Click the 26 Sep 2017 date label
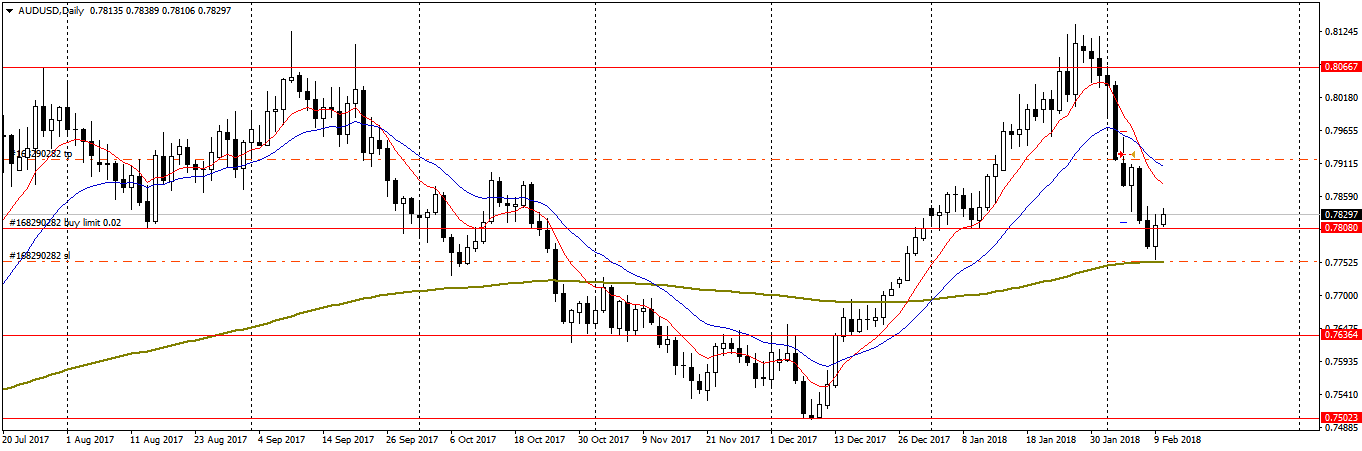This screenshot has height=451, width=1362. tap(412, 439)
